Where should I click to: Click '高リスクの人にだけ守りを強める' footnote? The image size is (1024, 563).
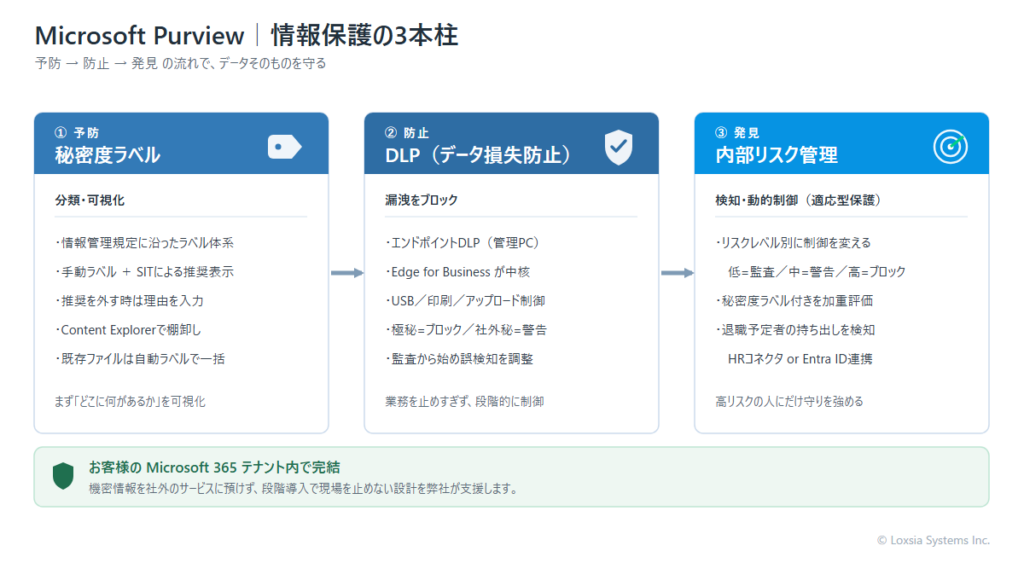[789, 401]
